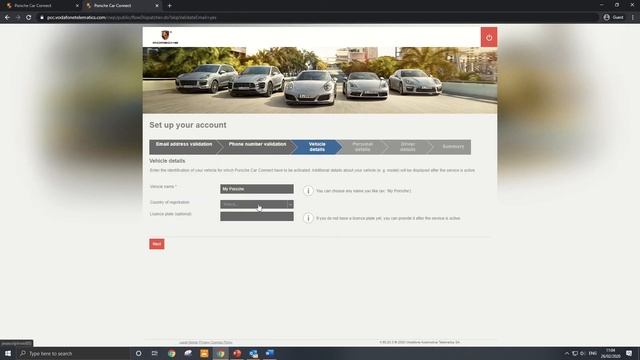Open first Chrome icon in taskbar
Screen dimensions: 640x360
tap(171, 353)
